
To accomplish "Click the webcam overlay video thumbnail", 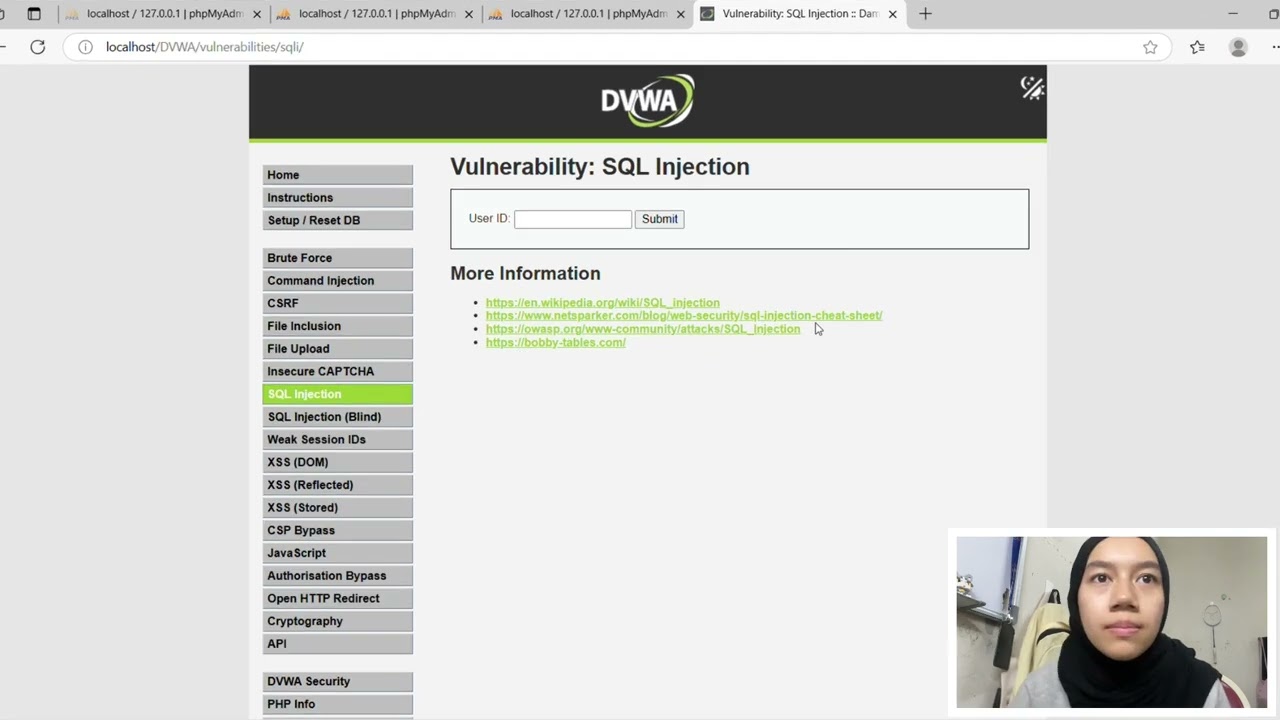I will tap(1112, 622).
